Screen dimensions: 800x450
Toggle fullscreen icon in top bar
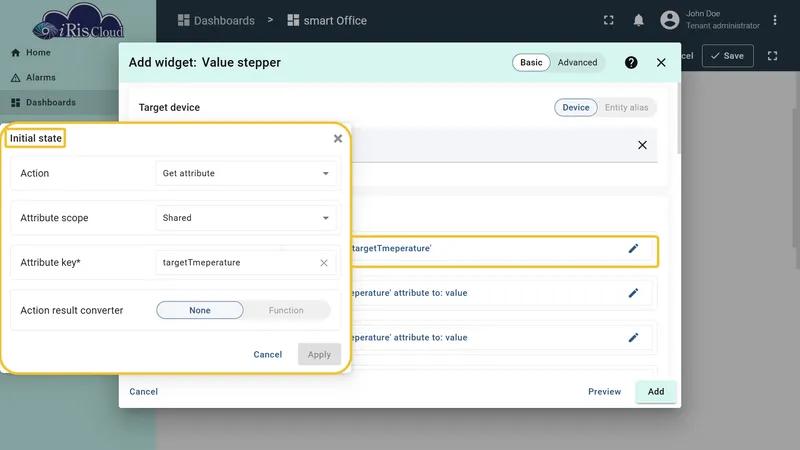609,20
